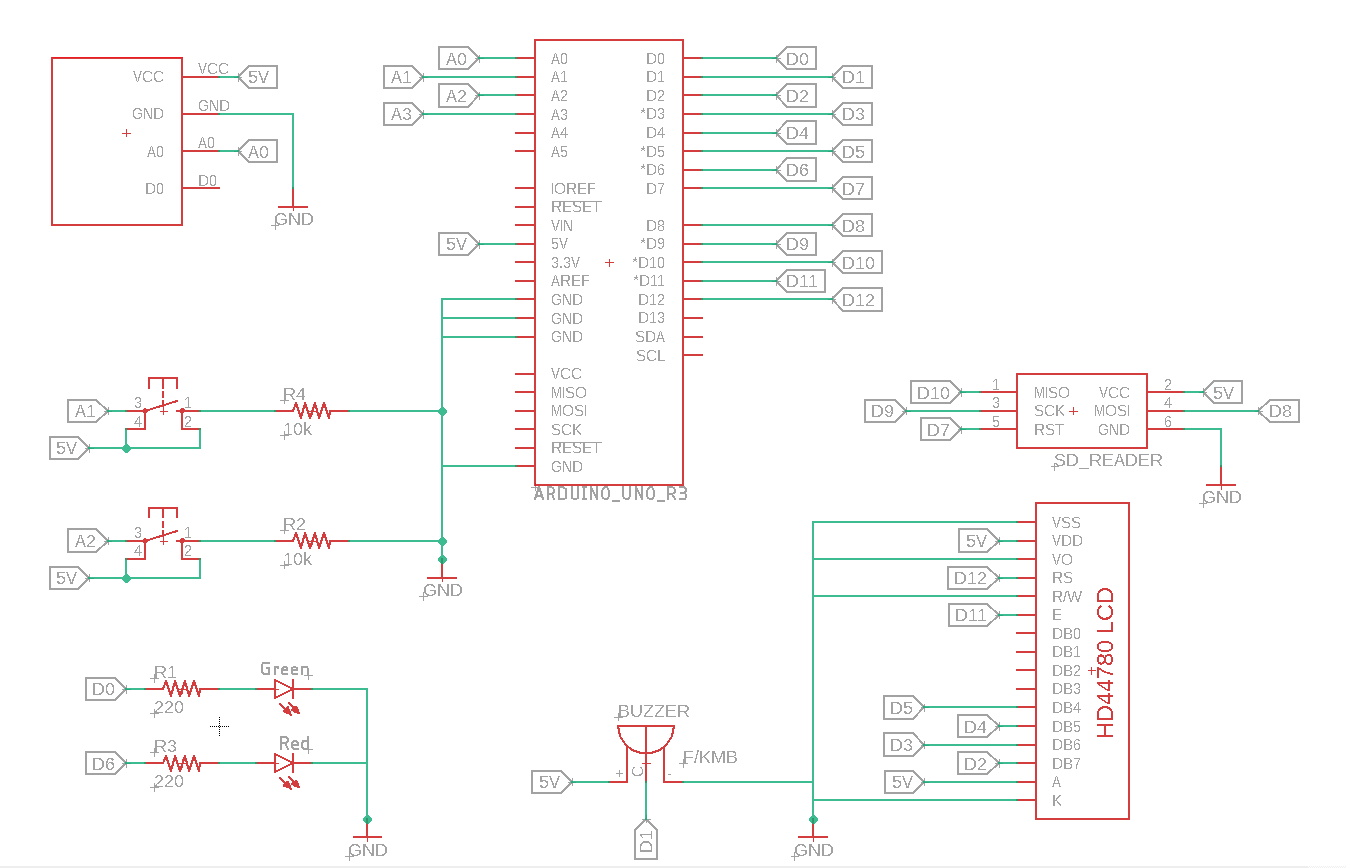The width and height of the screenshot is (1346, 868).
Task: Click the SD_READER component name
Action: 1108,461
